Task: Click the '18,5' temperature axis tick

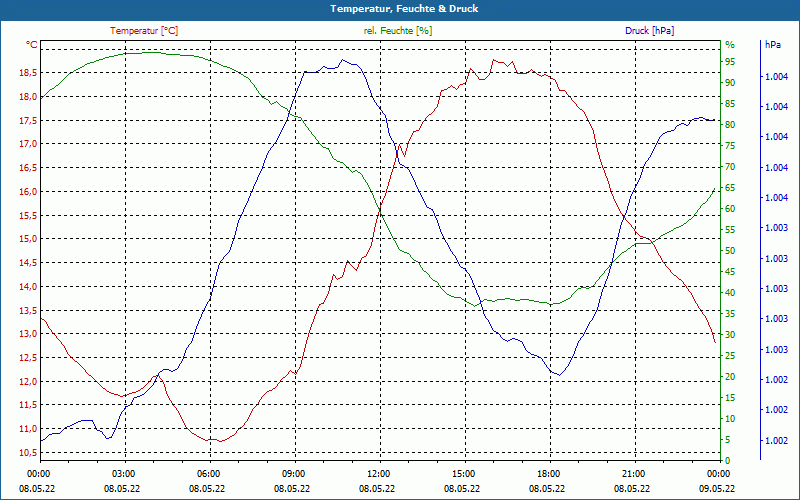Action: tap(28, 73)
